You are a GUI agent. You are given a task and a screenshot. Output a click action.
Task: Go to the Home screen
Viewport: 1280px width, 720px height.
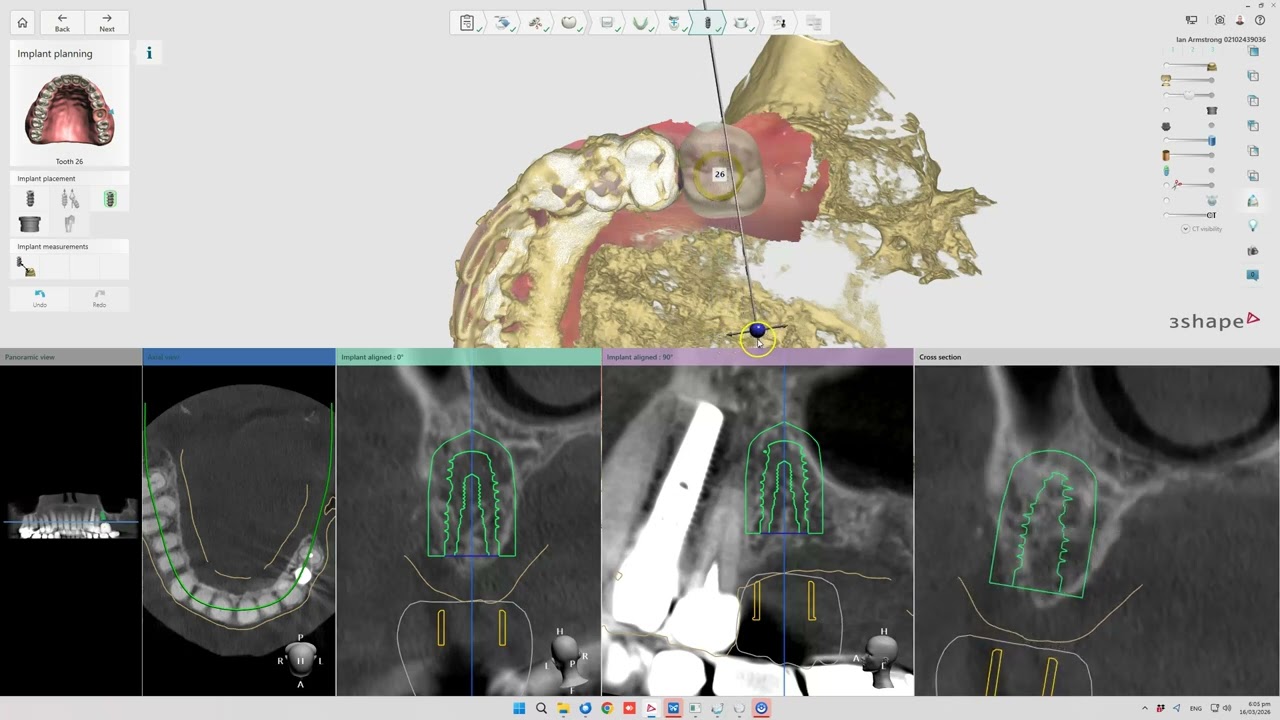point(22,22)
